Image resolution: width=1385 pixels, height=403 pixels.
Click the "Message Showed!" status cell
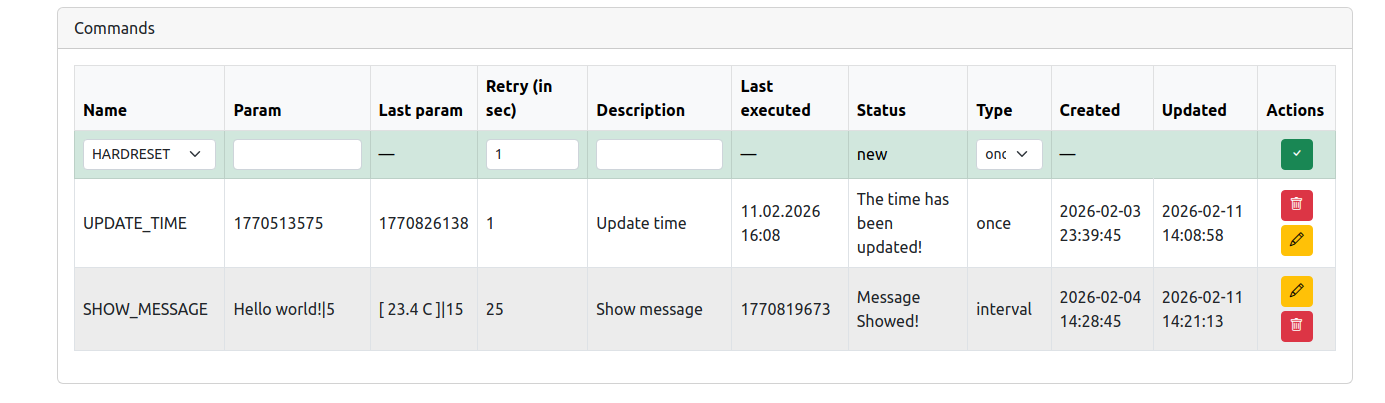tap(889, 309)
